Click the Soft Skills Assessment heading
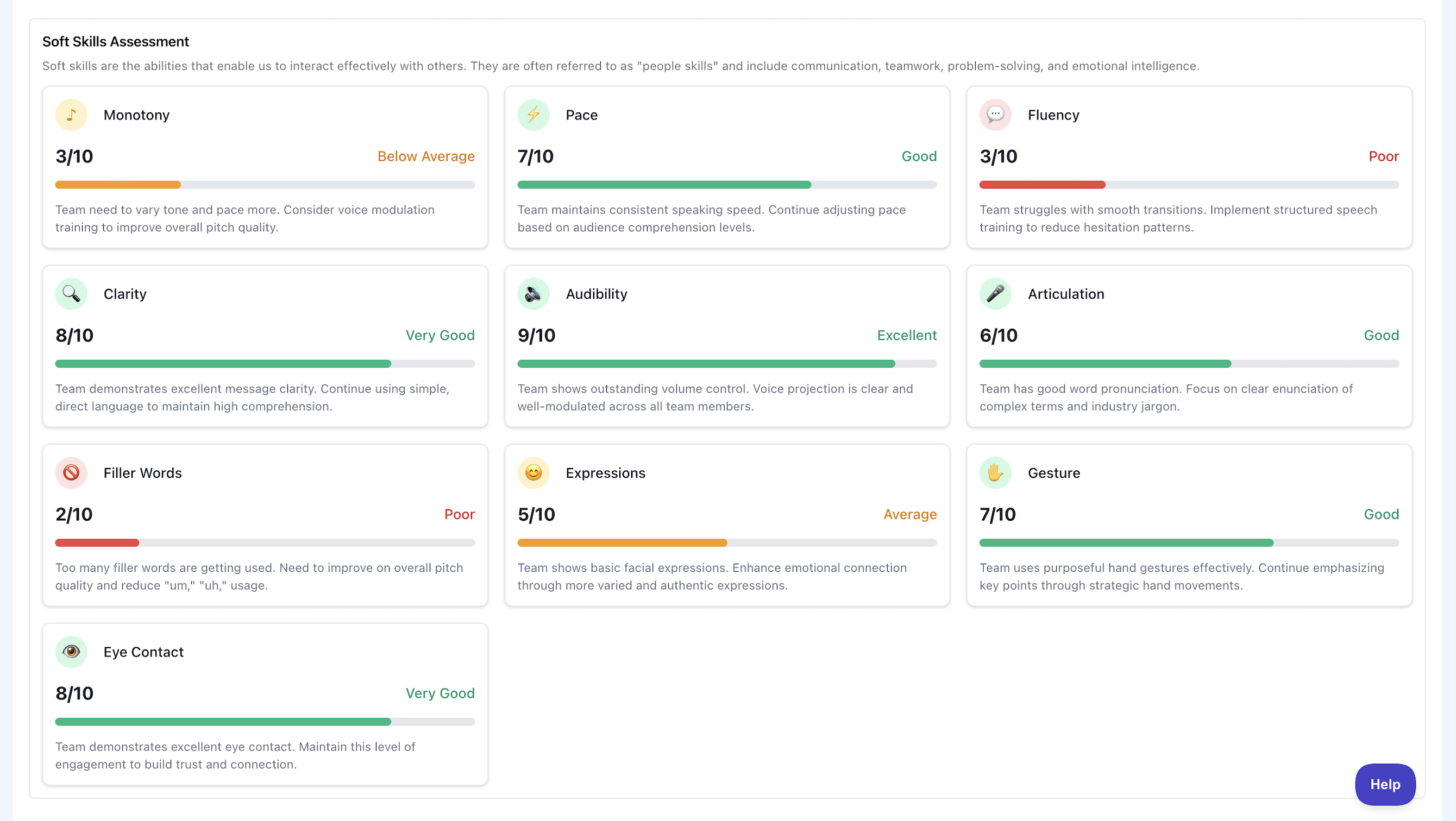The image size is (1456, 821). pyautogui.click(x=116, y=42)
